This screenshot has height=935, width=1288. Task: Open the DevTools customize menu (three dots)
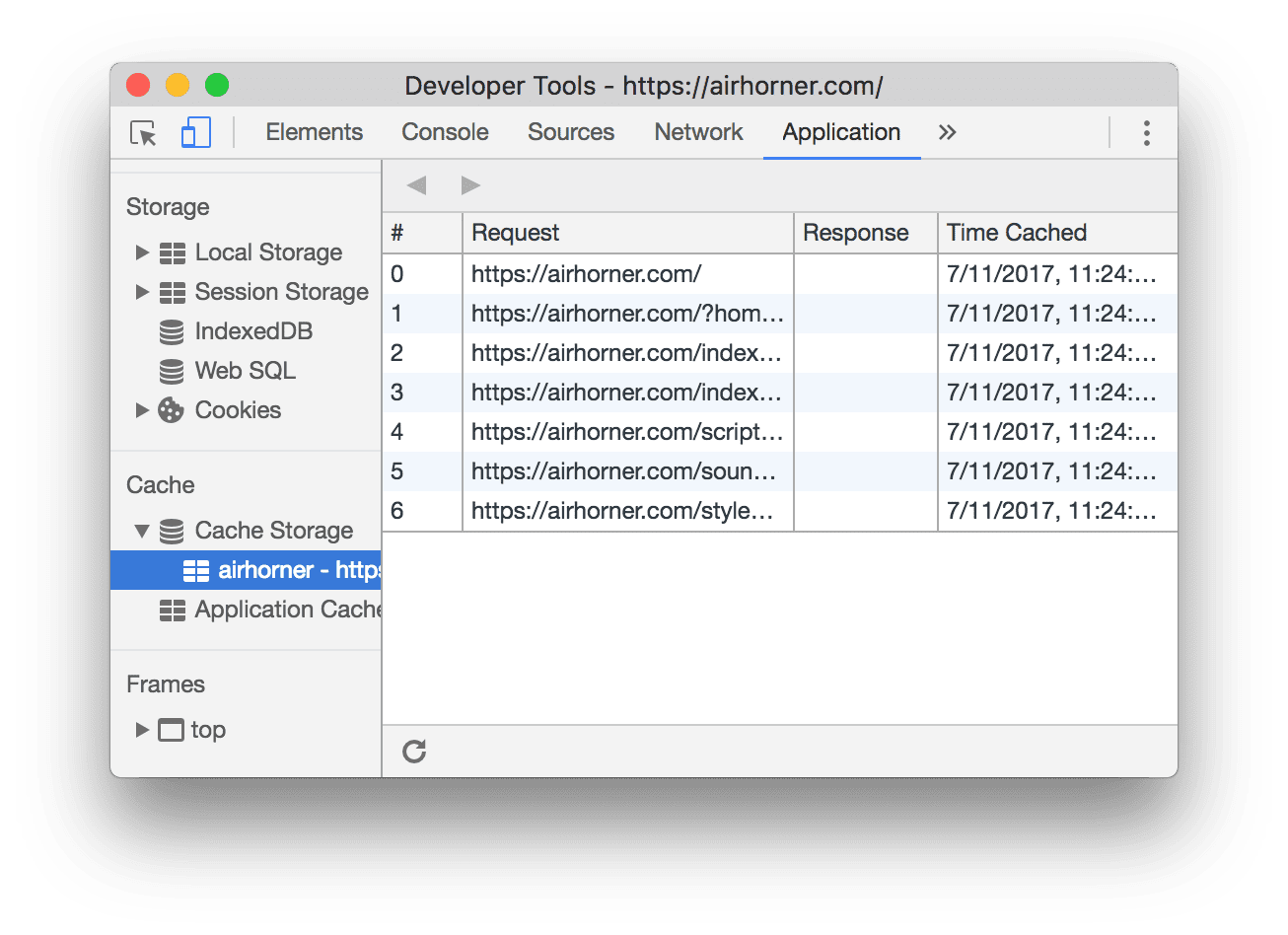click(1146, 132)
